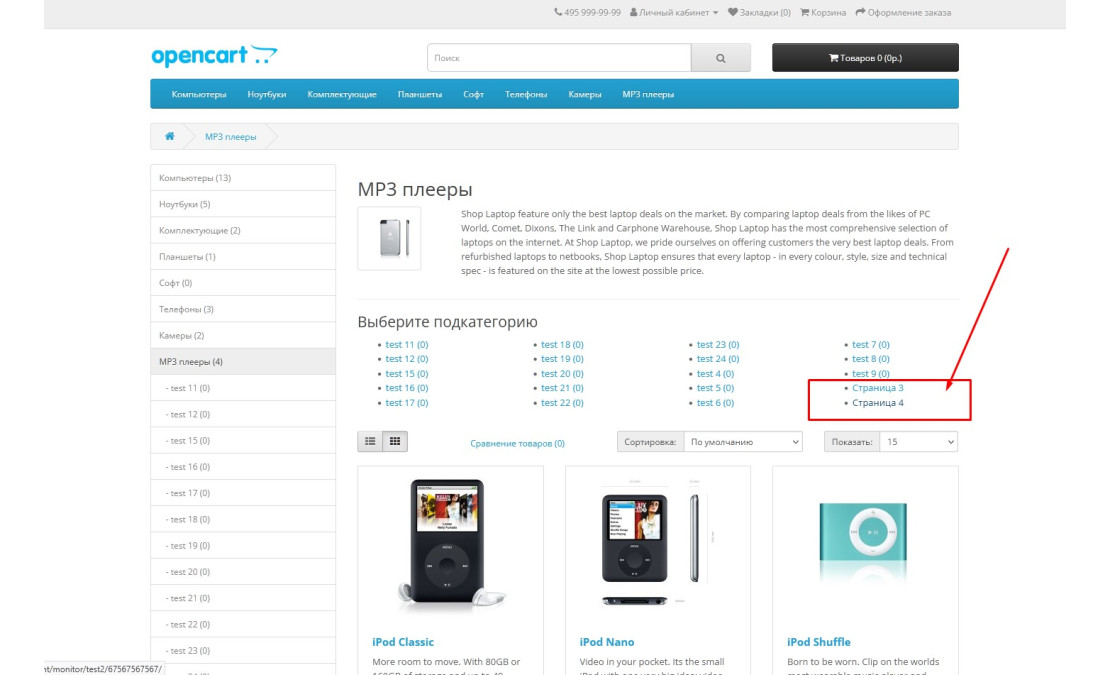Open the Показать items-per-page dropdown

click(919, 442)
